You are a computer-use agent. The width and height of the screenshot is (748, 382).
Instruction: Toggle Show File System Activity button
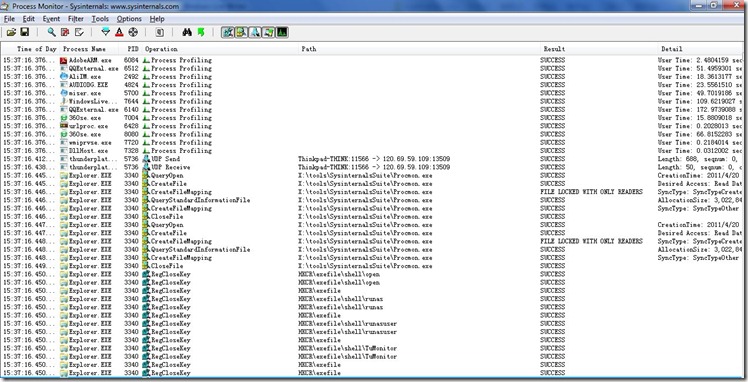241,32
